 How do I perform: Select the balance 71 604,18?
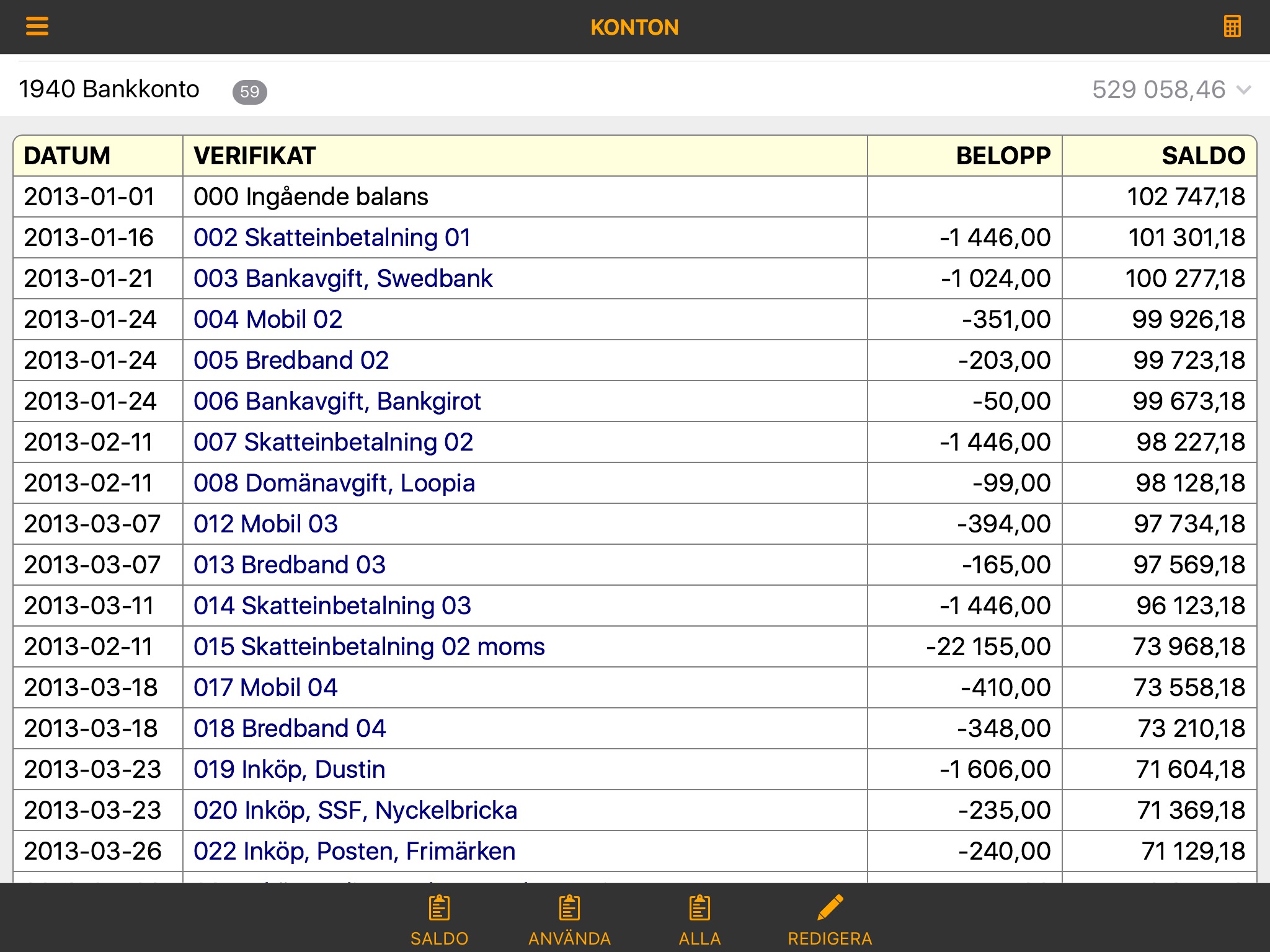(x=1191, y=769)
